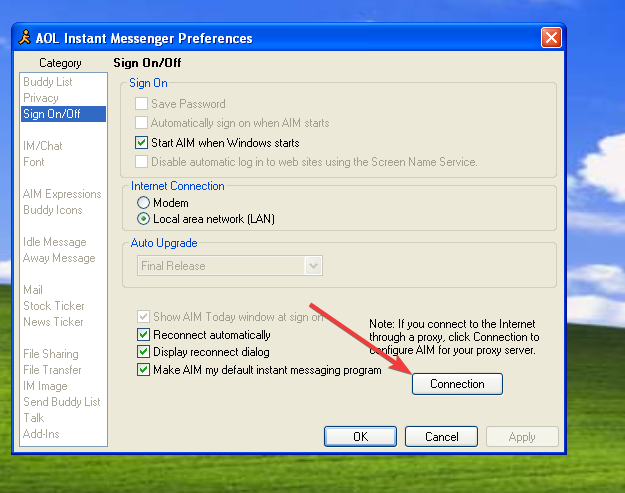Uncheck Make AIM my default instant messaging program
625x493 pixels.
(x=143, y=370)
